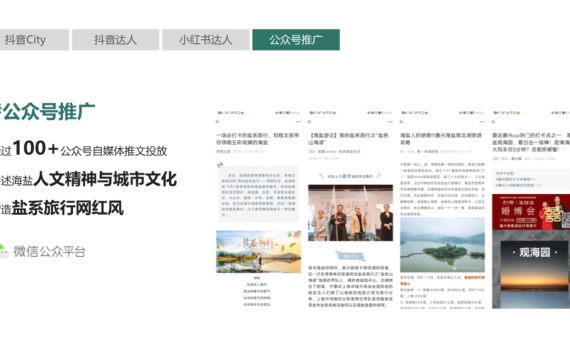This screenshot has width=570, height=360.
Task: Click the green 公众号推广 heading
Action: [x=49, y=112]
